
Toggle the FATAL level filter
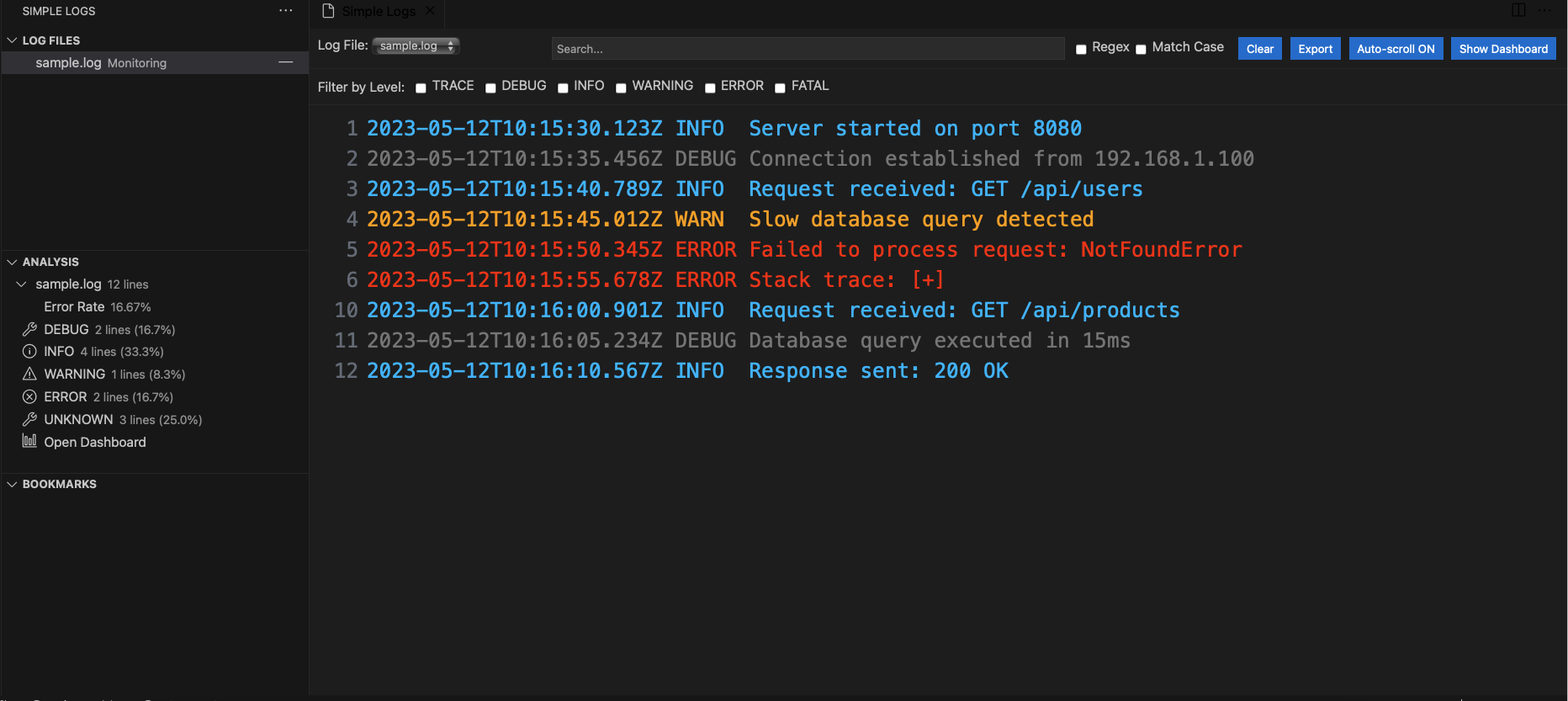pyautogui.click(x=780, y=88)
